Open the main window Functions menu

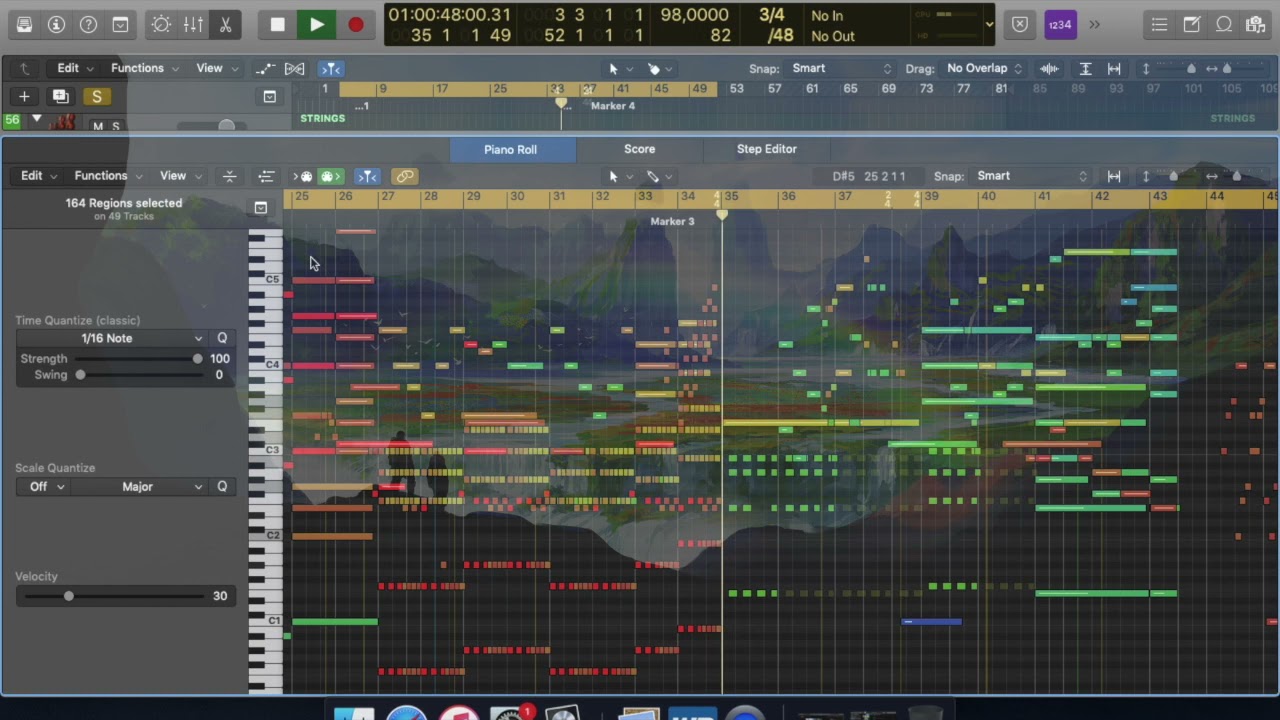pos(144,68)
